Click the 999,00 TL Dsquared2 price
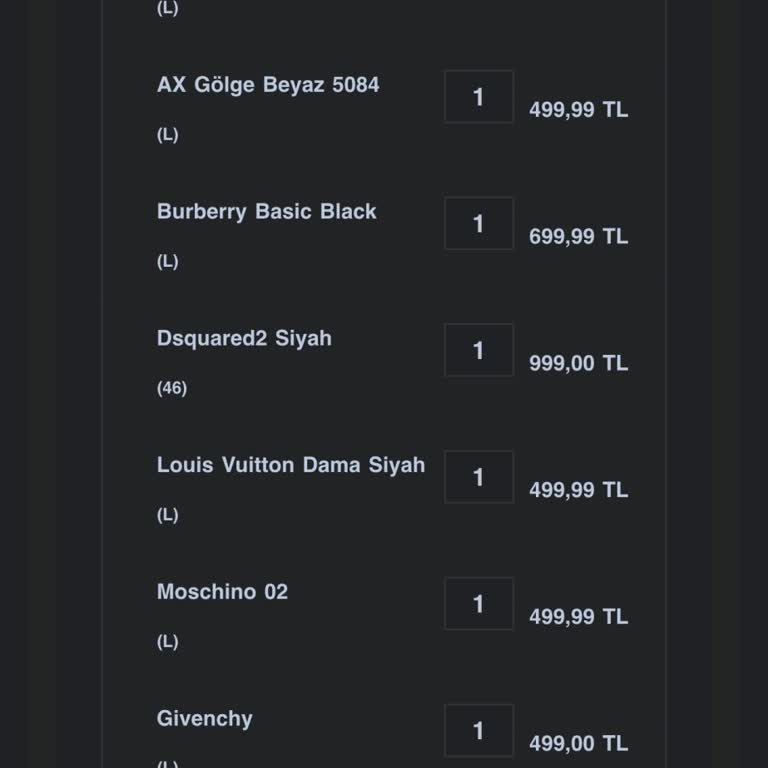The height and width of the screenshot is (768, 768). [x=578, y=364]
